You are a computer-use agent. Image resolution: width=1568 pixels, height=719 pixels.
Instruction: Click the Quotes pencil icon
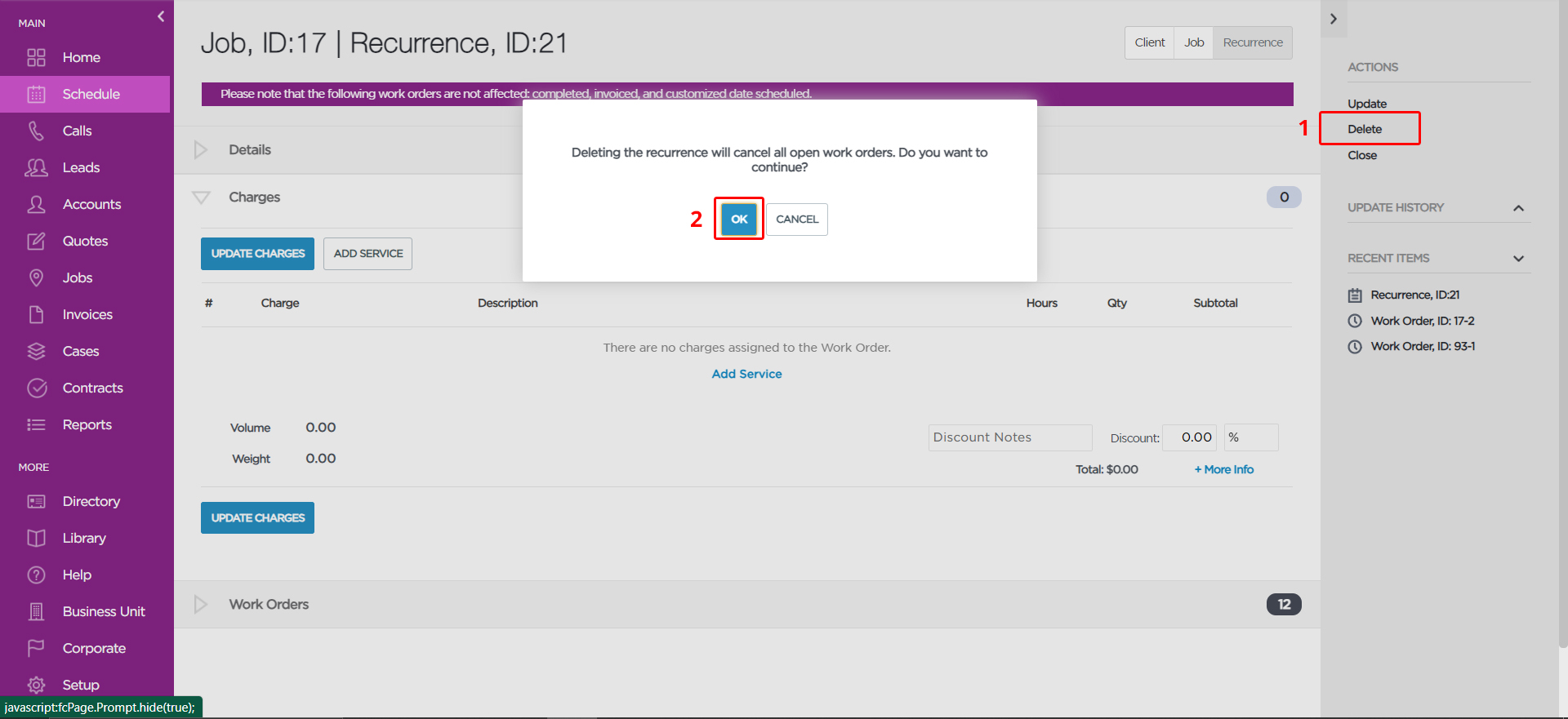(x=36, y=241)
